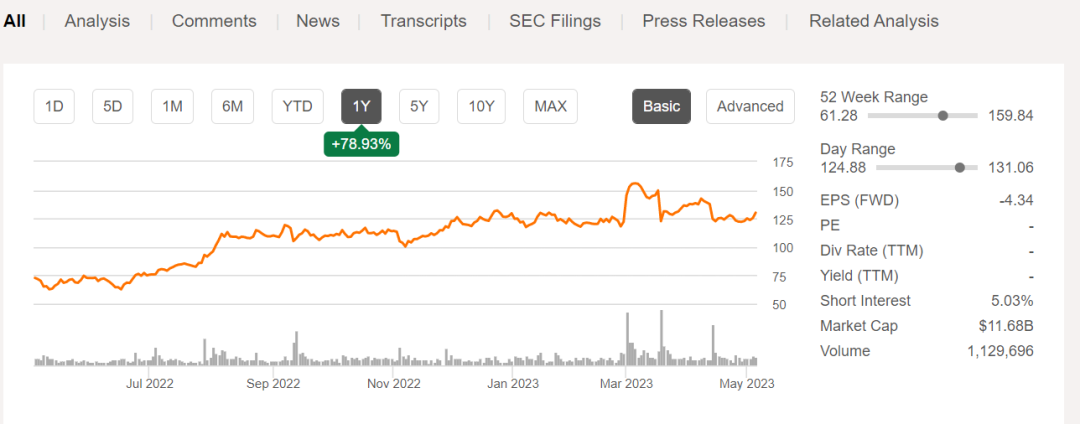Set chart range to 1D
This screenshot has height=424, width=1080.
(54, 106)
